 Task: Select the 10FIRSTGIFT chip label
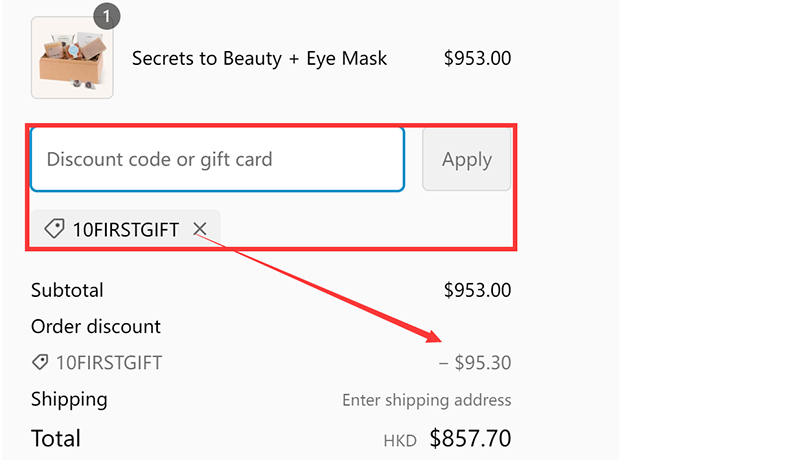pyautogui.click(x=125, y=230)
